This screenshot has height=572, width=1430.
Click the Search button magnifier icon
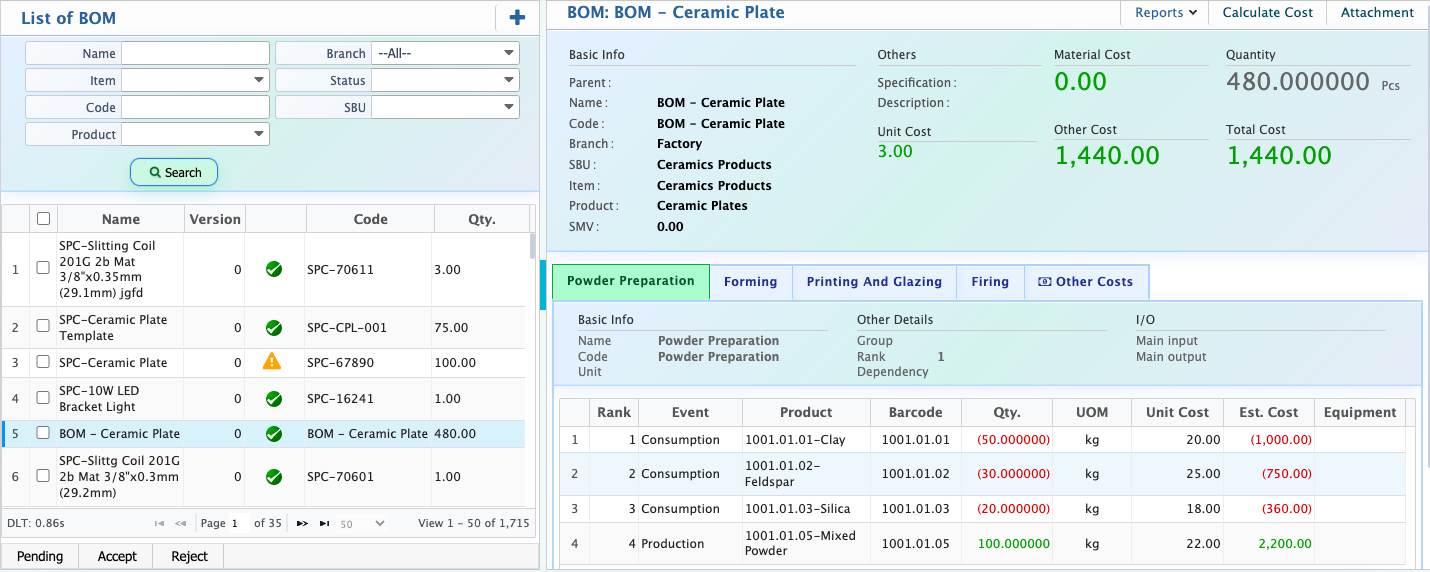[x=155, y=173]
